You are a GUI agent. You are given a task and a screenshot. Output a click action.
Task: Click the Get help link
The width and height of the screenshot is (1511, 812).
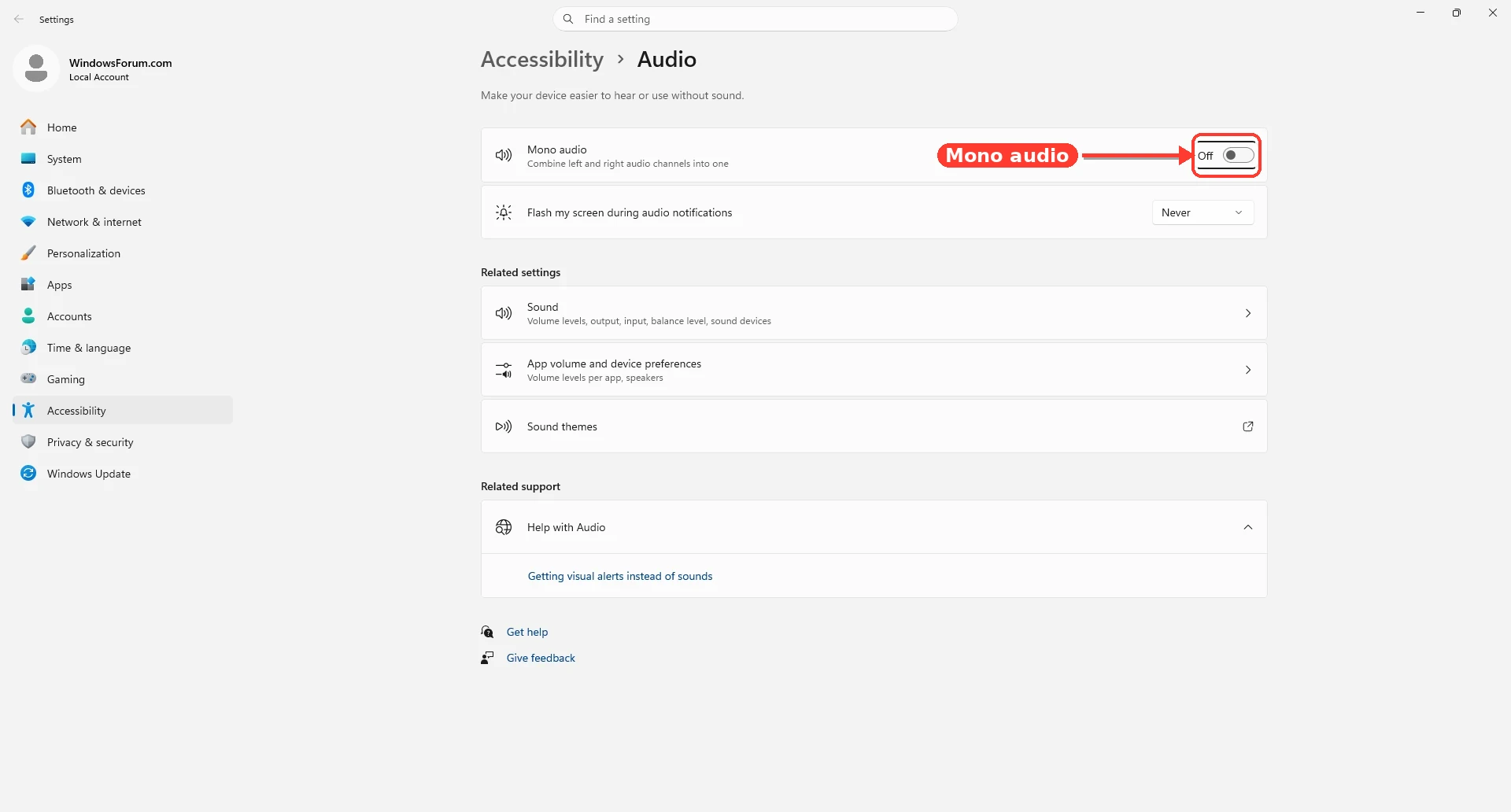point(527,632)
